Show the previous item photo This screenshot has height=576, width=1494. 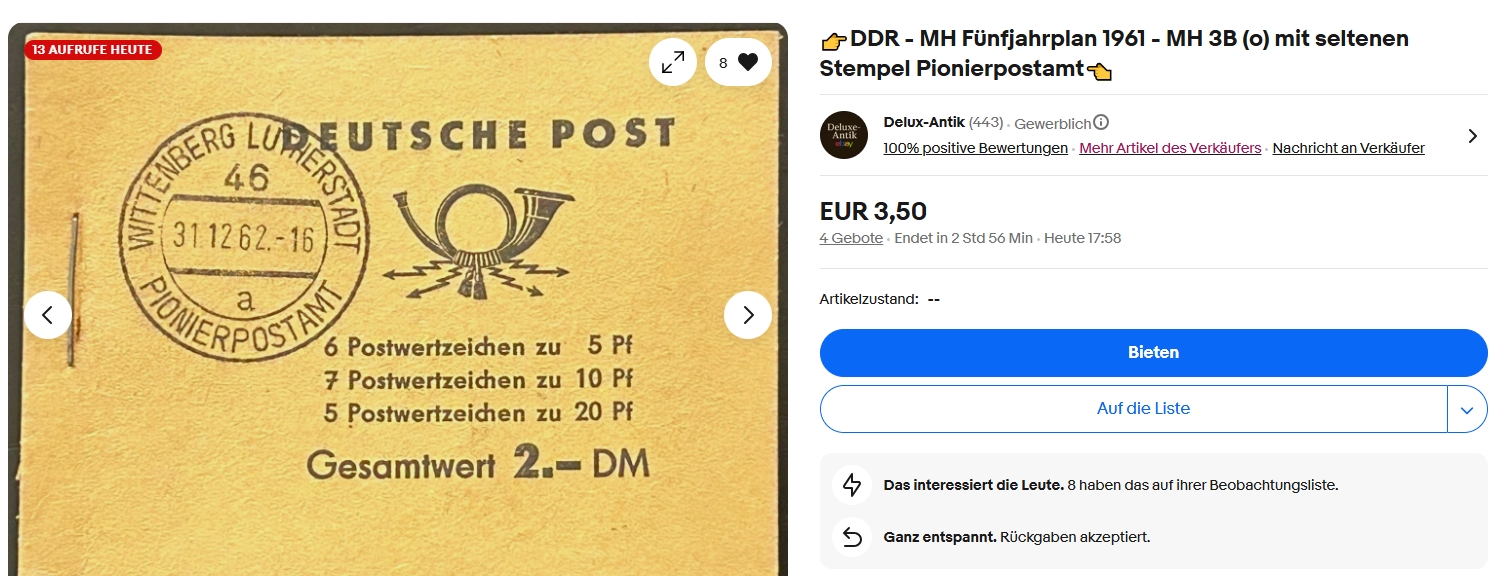pyautogui.click(x=48, y=315)
